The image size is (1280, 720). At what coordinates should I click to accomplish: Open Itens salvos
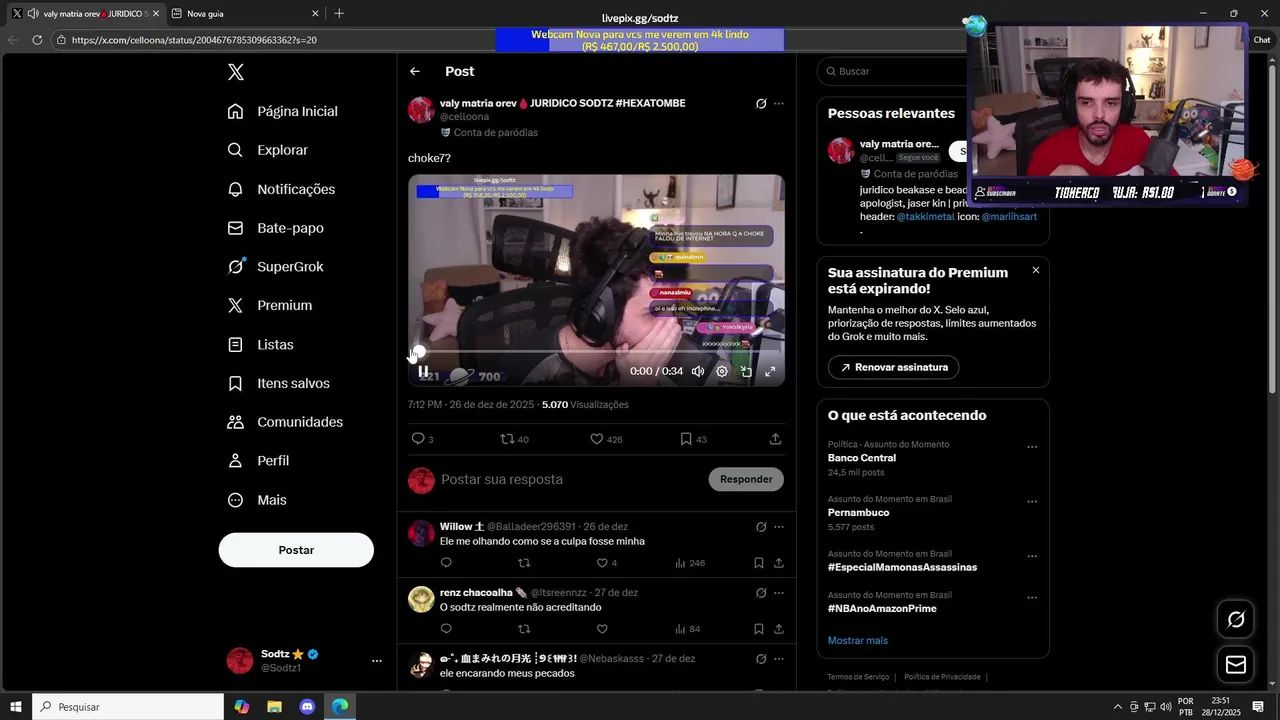tap(279, 383)
